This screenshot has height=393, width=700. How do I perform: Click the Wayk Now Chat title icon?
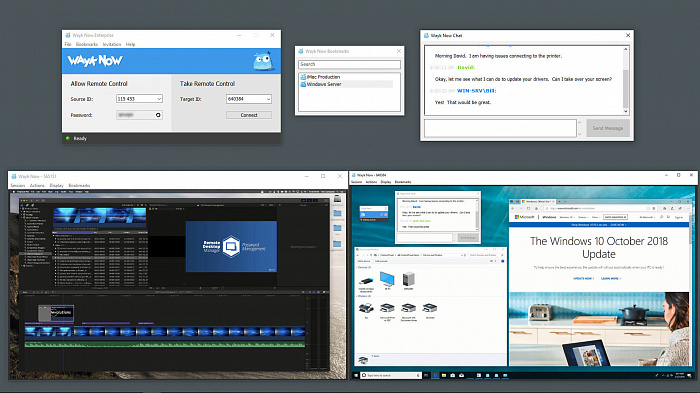[426, 35]
